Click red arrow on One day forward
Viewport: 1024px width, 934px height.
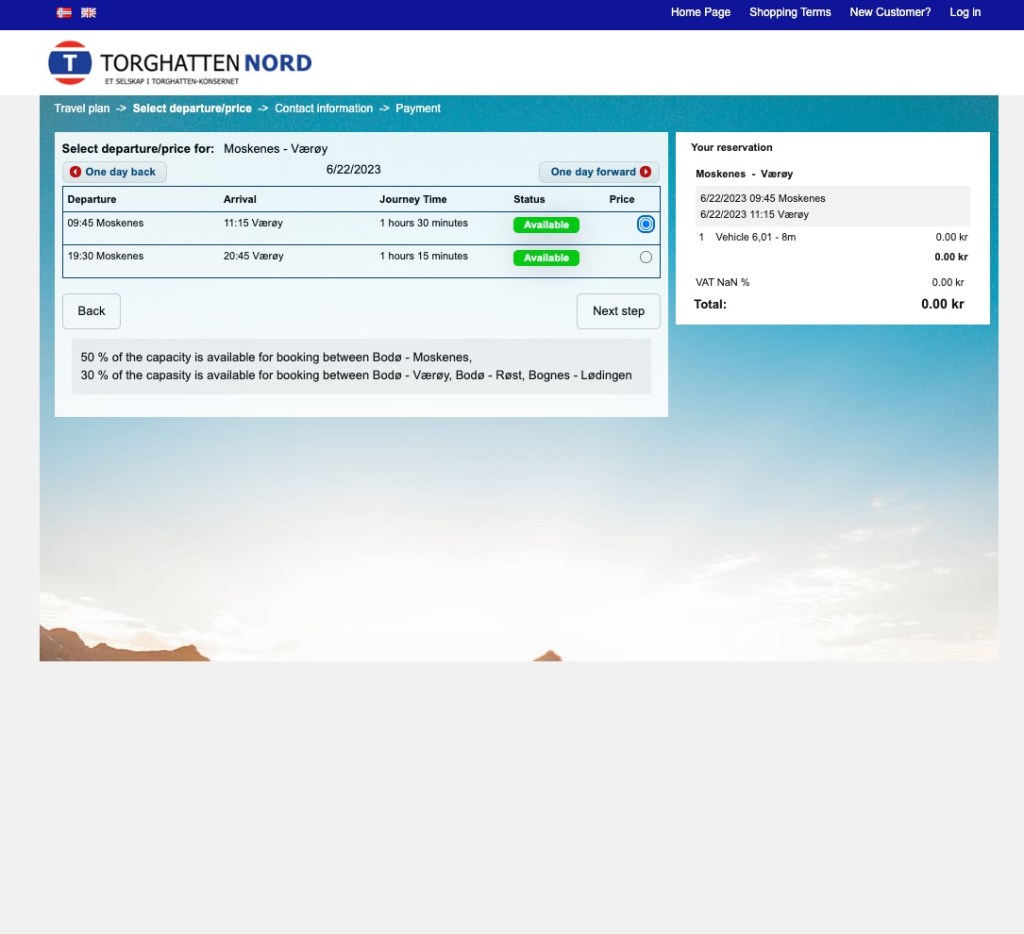click(x=646, y=172)
